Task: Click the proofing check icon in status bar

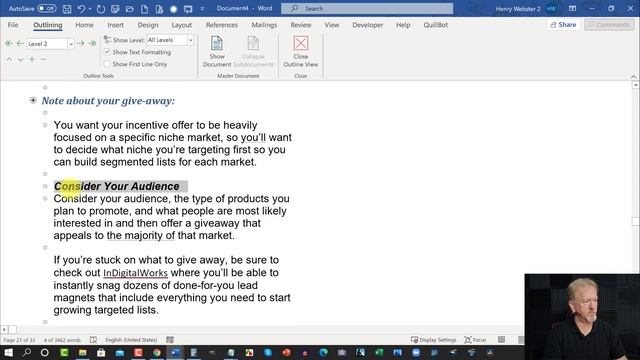Action: 93,340
